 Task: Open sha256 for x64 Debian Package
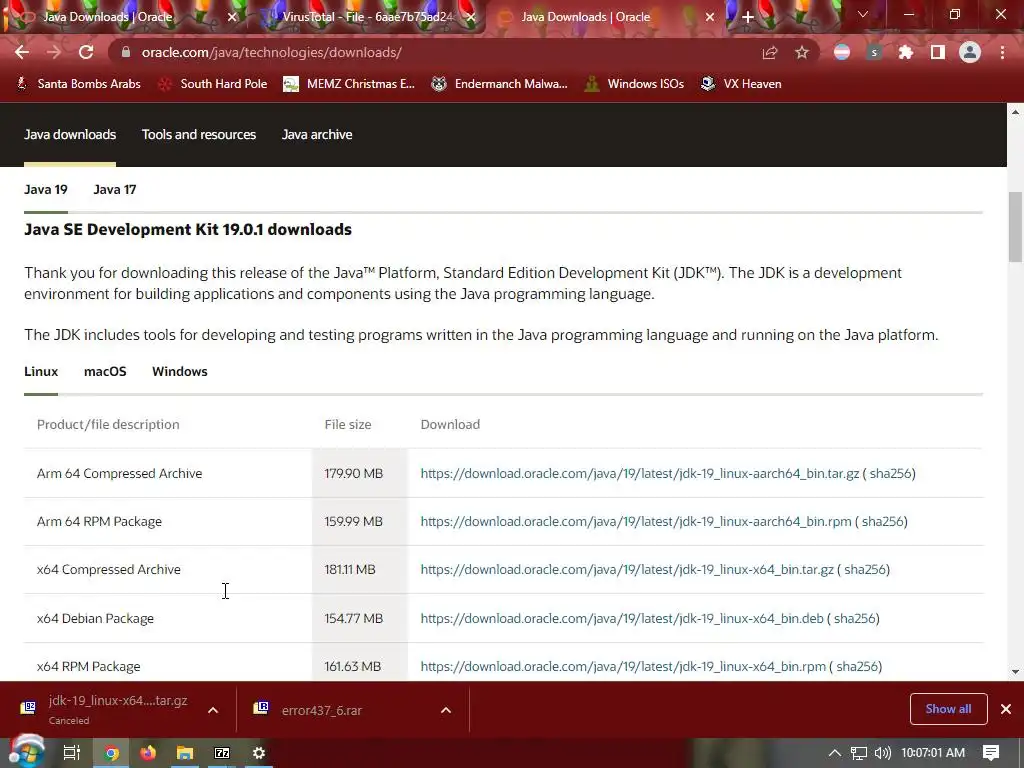tap(854, 618)
